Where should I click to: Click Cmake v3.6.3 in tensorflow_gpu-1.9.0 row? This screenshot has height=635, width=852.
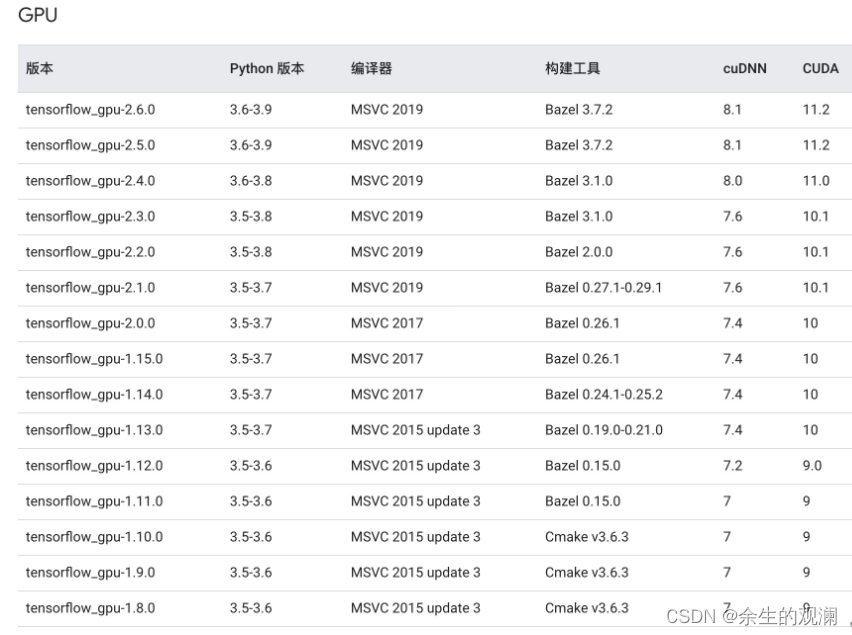click(x=587, y=573)
